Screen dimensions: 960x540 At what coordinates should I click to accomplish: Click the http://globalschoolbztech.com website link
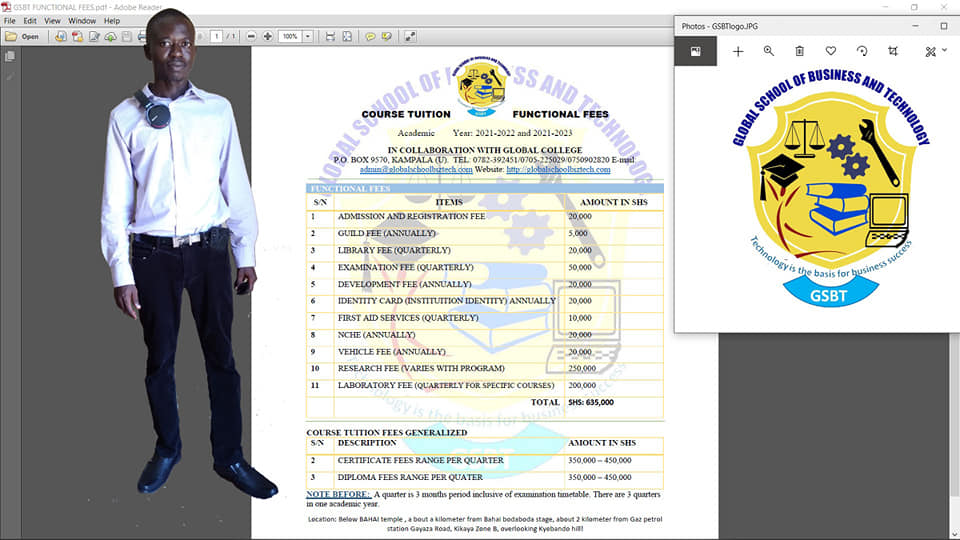[558, 170]
